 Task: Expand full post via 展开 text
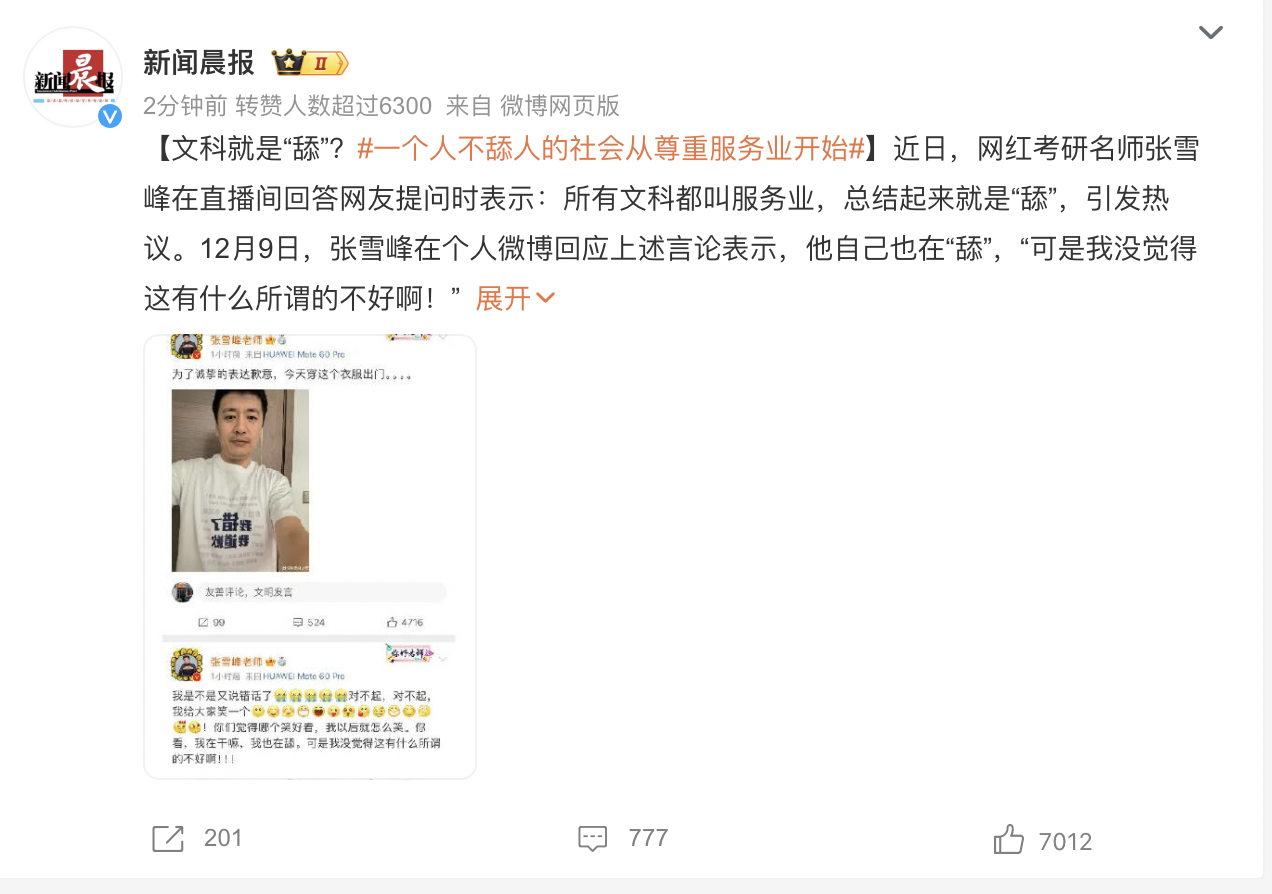[504, 298]
